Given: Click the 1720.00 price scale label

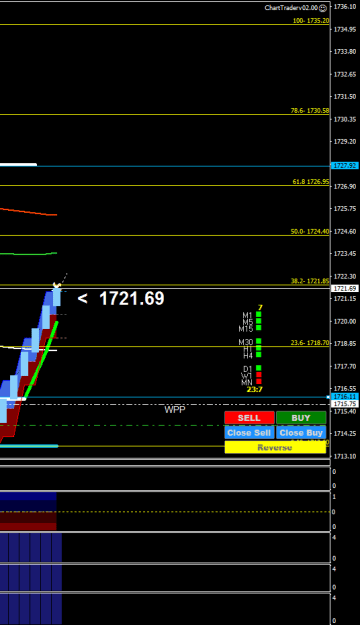Looking at the screenshot, I should coord(345,321).
